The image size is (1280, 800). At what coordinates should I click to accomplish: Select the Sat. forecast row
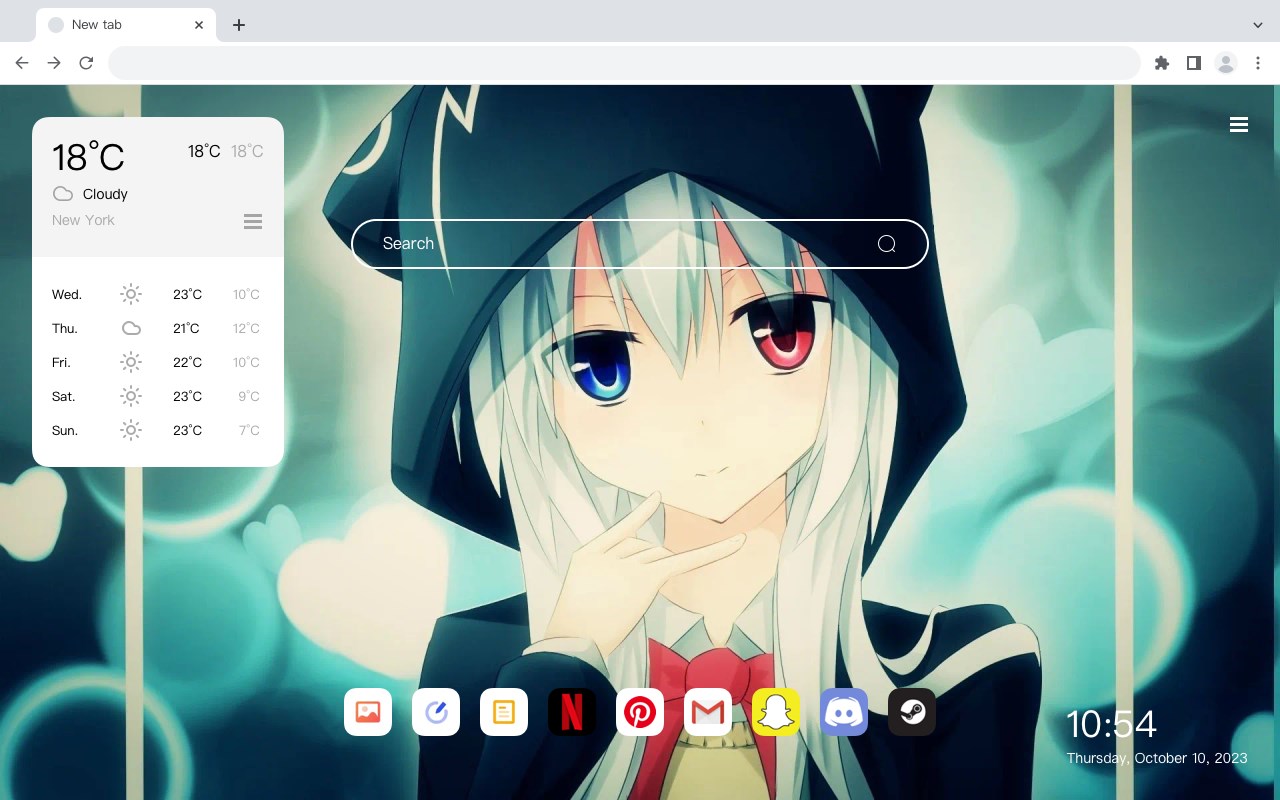click(158, 396)
